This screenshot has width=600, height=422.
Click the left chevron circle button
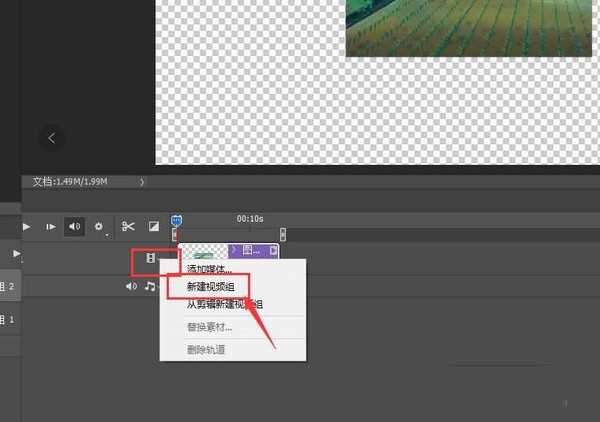click(52, 137)
